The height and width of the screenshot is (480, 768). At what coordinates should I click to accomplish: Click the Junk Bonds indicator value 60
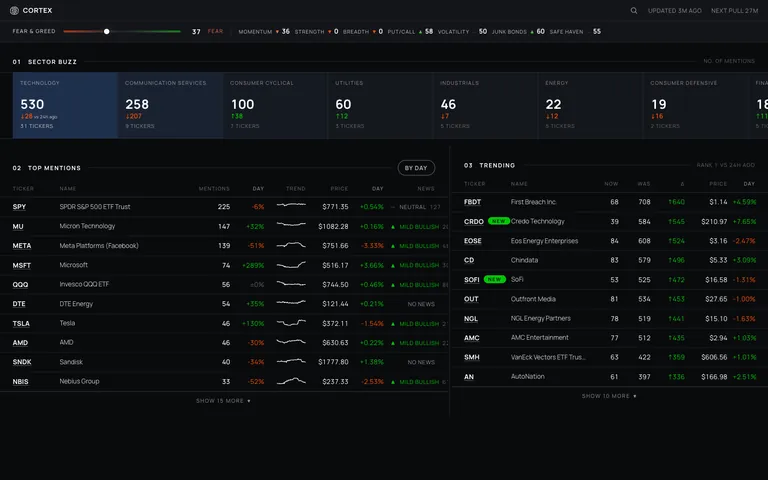tap(540, 31)
